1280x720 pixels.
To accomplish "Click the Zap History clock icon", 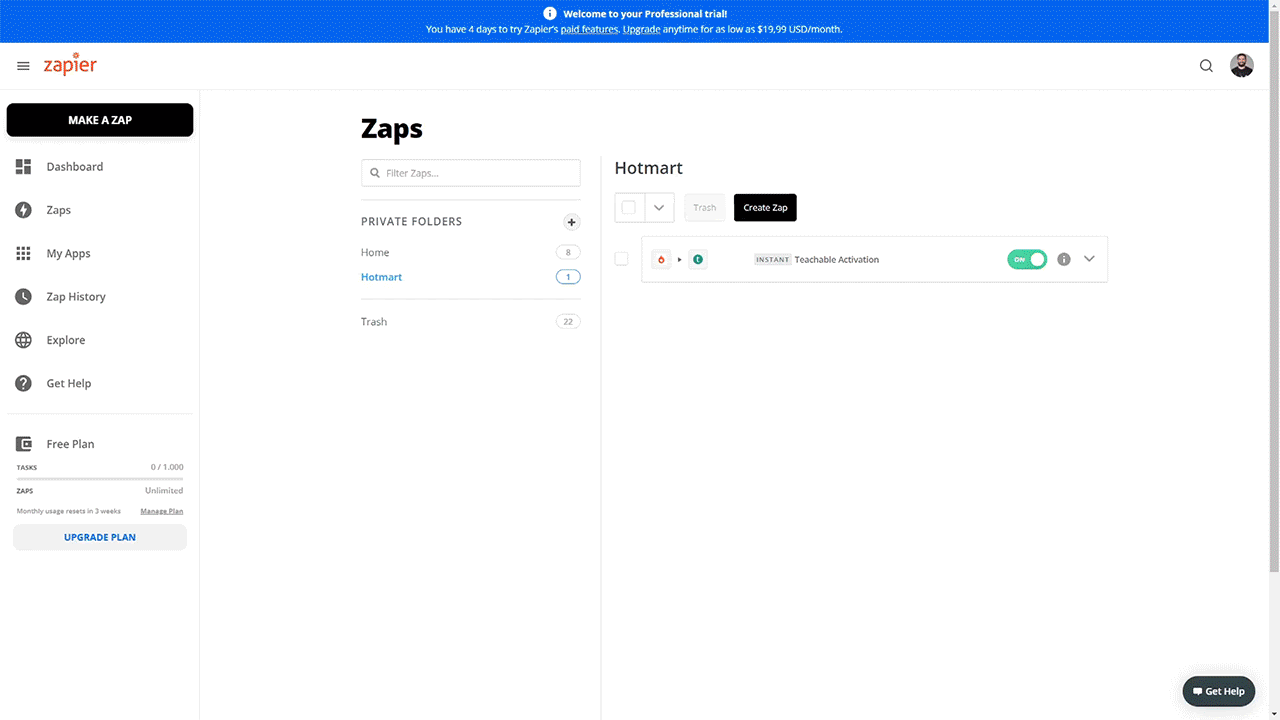I will [23, 297].
